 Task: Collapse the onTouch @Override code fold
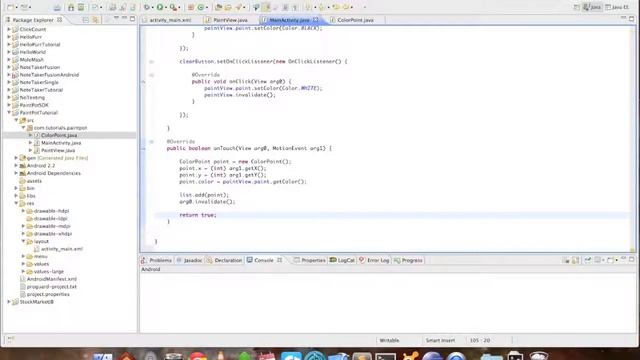click(x=151, y=142)
